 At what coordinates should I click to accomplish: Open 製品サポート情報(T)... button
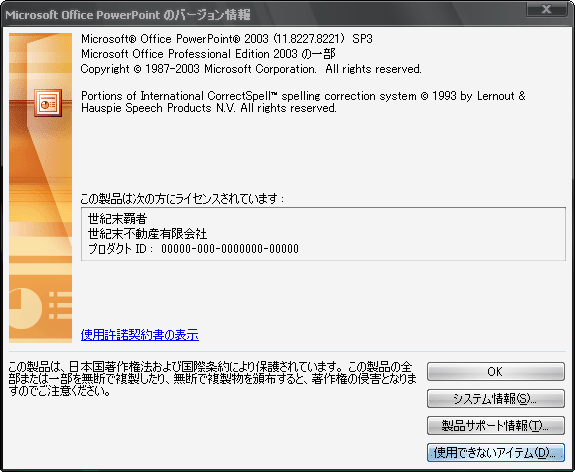coord(495,425)
